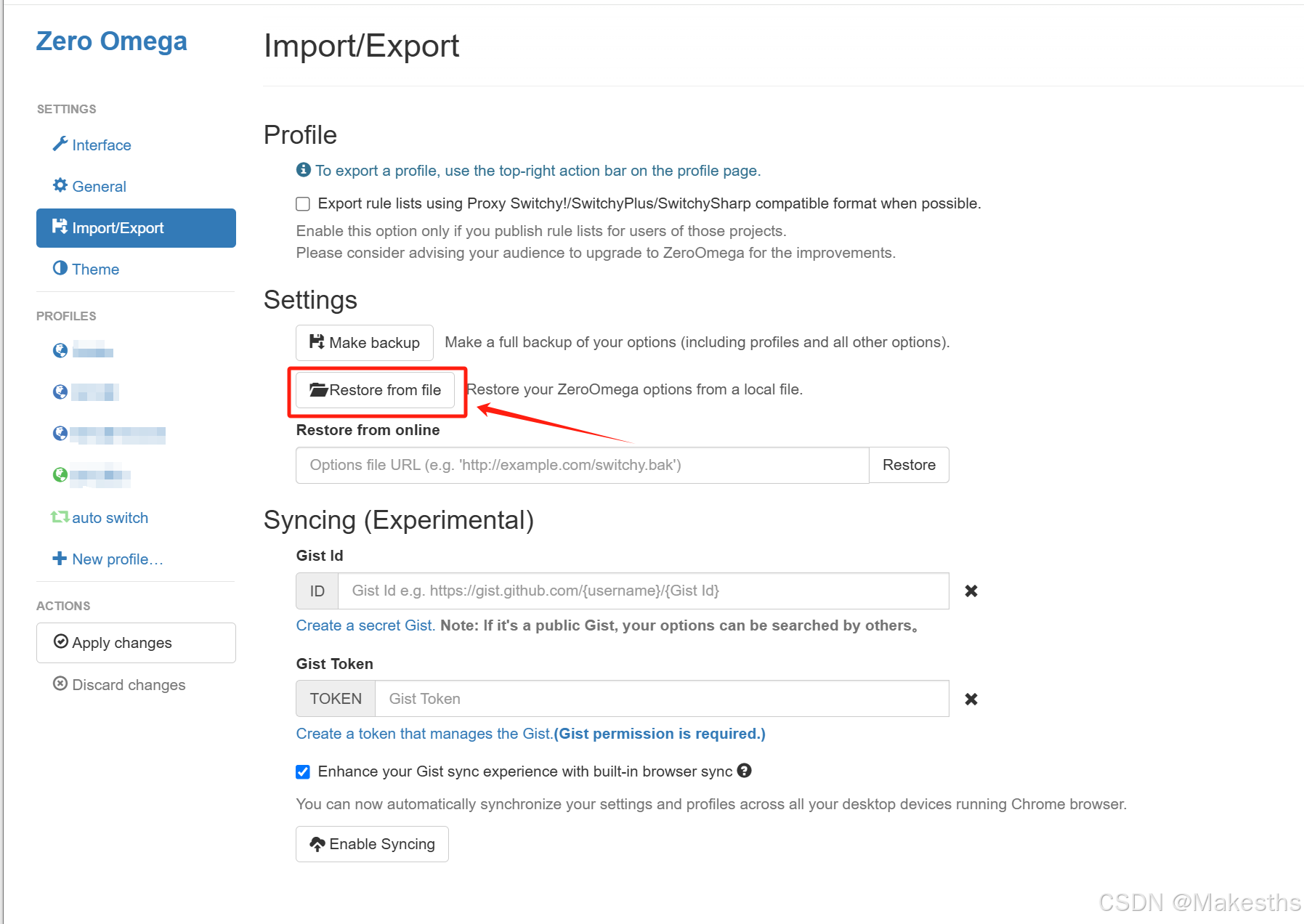This screenshot has width=1304, height=924.
Task: Click the Apply changes button
Action: tap(136, 643)
